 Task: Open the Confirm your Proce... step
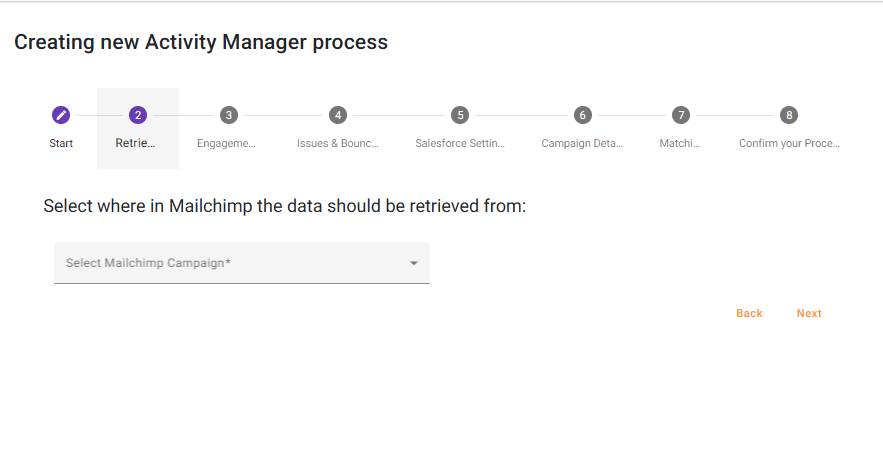[x=789, y=143]
